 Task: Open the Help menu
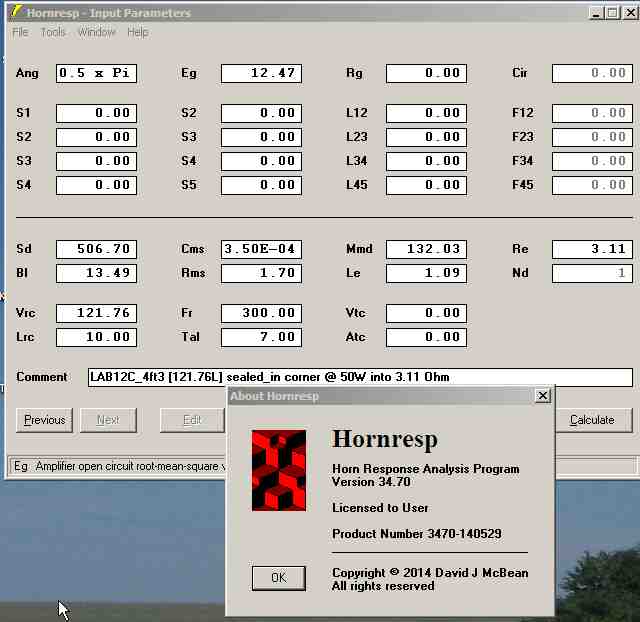click(x=138, y=32)
